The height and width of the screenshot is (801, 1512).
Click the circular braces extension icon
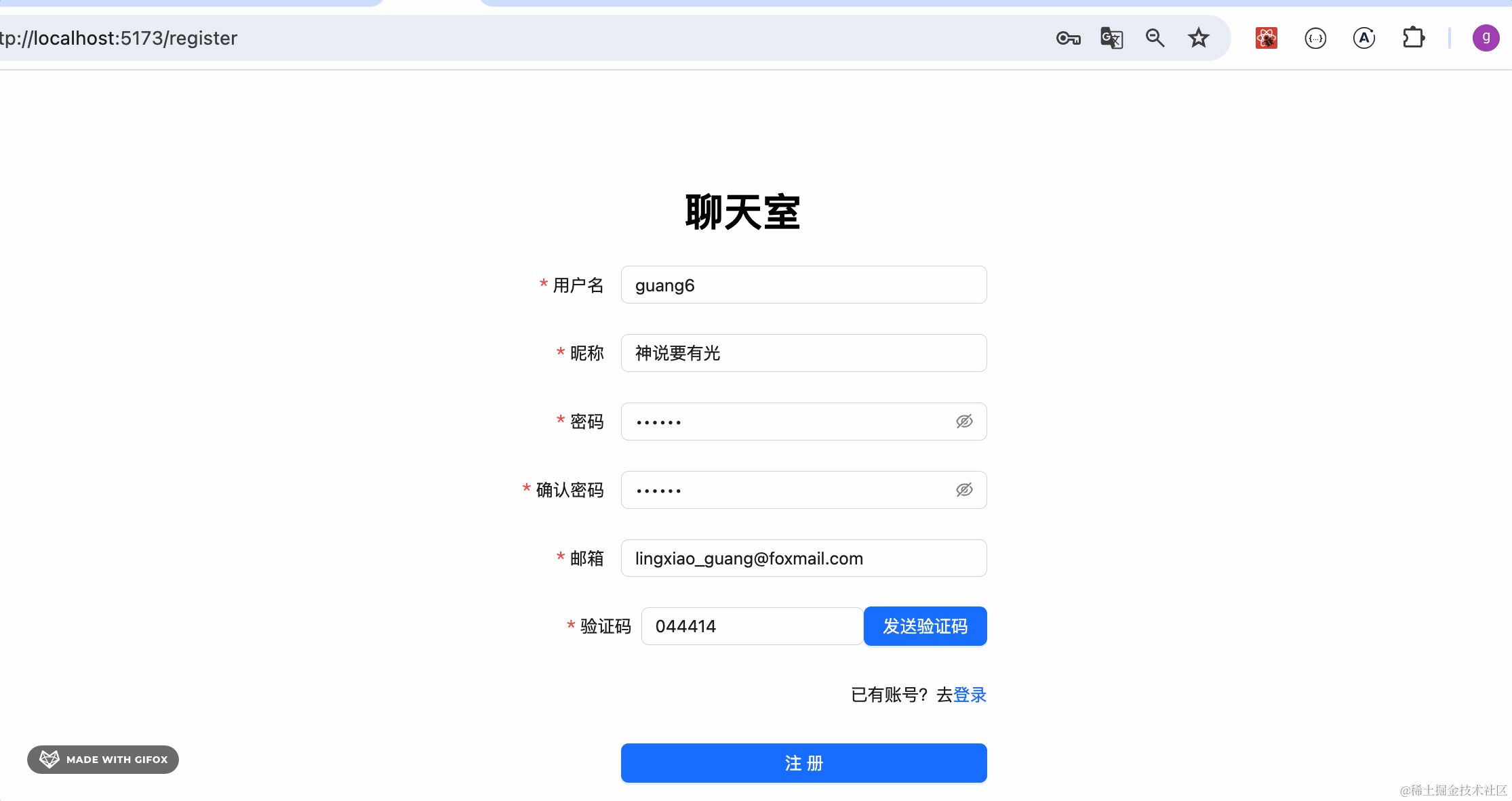[1315, 38]
